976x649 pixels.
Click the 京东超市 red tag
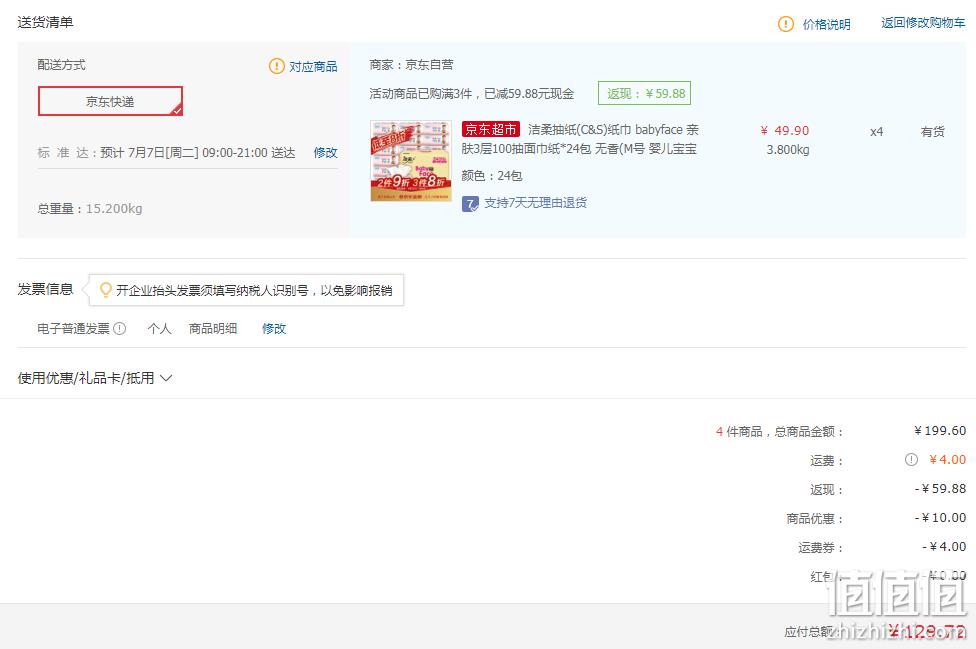(x=490, y=129)
